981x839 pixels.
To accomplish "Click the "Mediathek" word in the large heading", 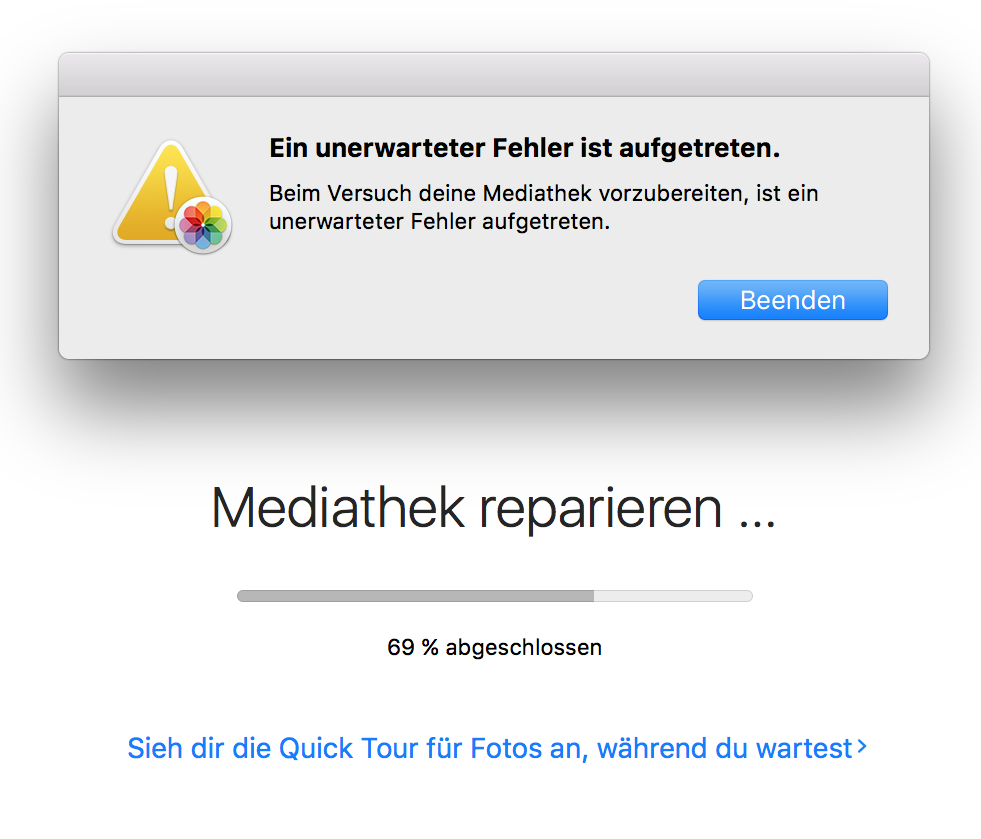I will point(338,509).
